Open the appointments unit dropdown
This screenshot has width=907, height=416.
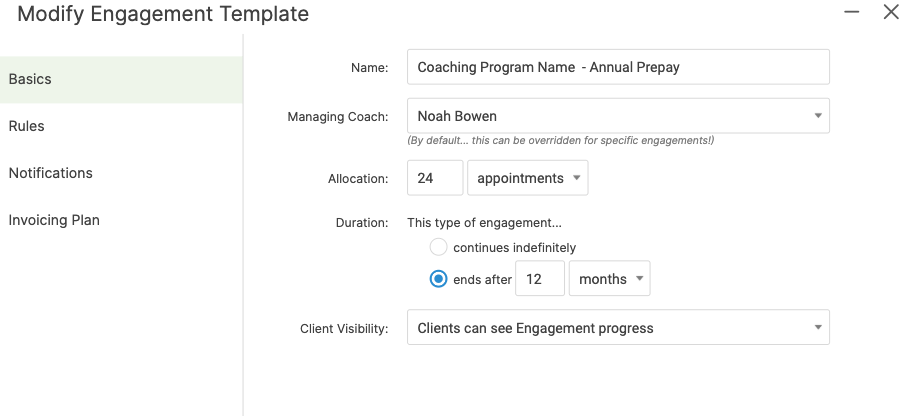pyautogui.click(x=528, y=178)
